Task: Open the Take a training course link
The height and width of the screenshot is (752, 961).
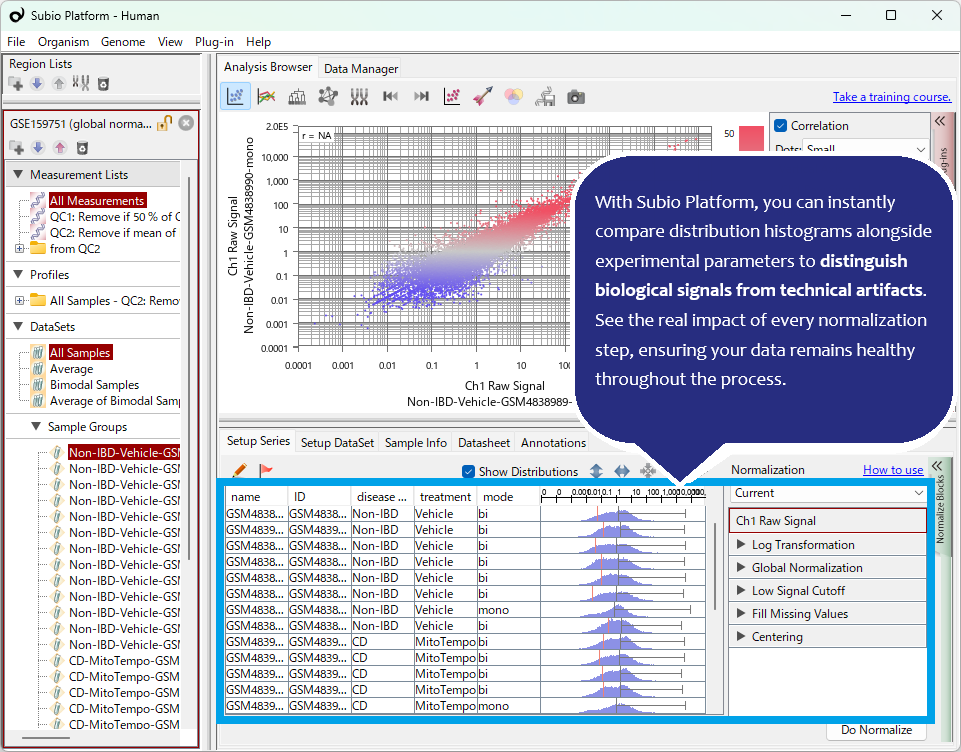Action: [x=891, y=96]
